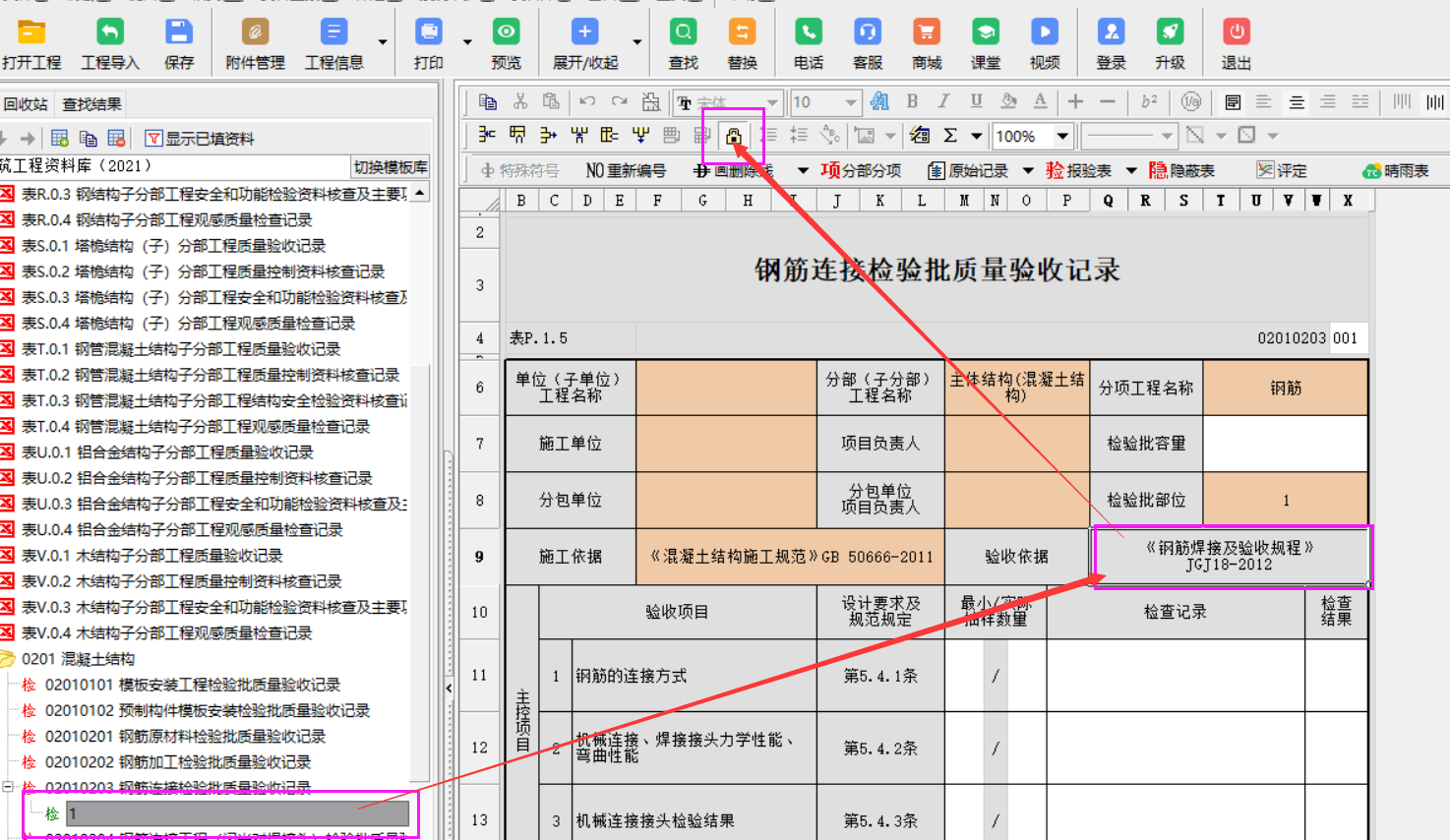Select cell 钢筋焊接及验收规程 JGJ18-2012
Viewport: 1450px width, 840px height.
pos(1230,557)
